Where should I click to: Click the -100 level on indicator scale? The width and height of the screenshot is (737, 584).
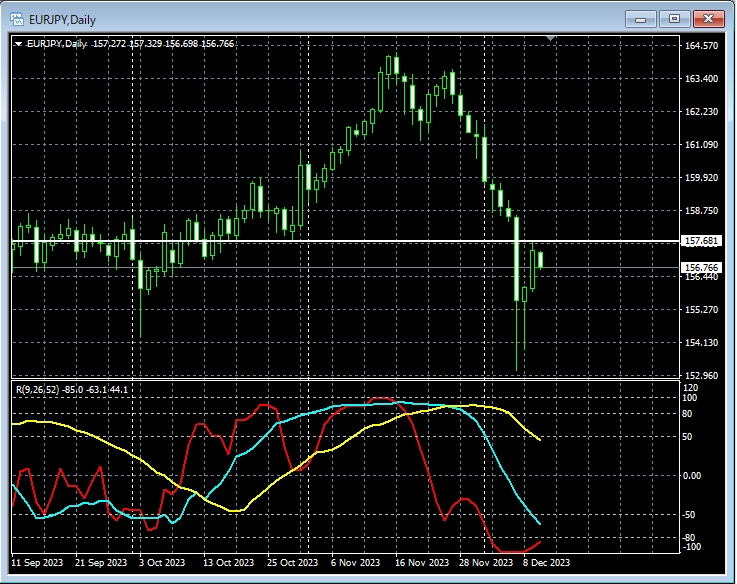[x=692, y=547]
